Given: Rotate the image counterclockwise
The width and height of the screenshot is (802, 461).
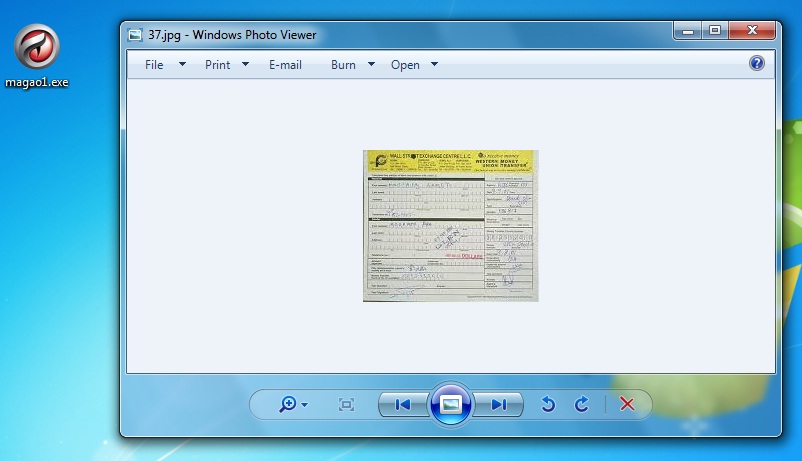Looking at the screenshot, I should coord(548,405).
